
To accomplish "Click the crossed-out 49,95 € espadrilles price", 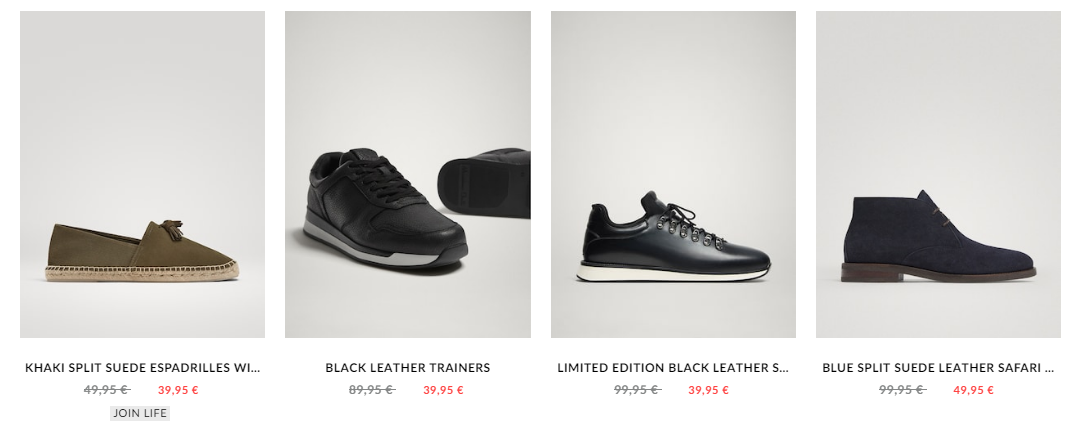I will click(107, 390).
